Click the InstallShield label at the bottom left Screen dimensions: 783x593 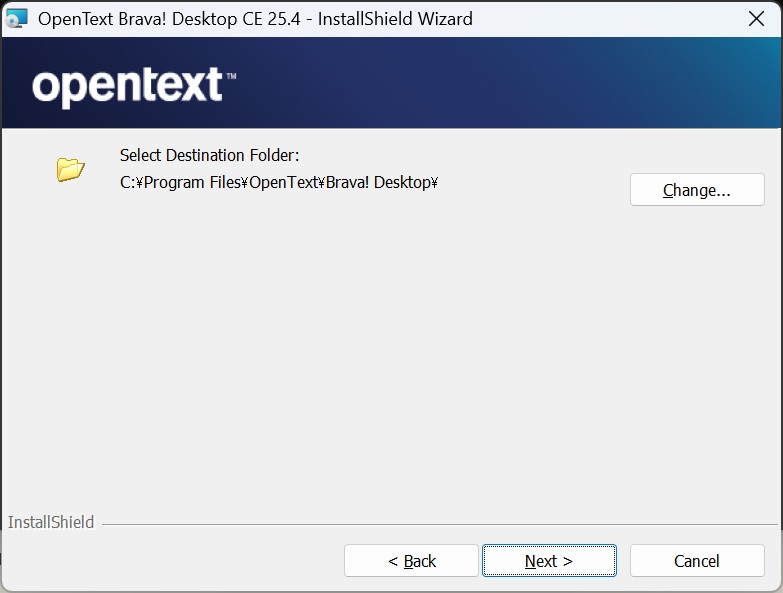coord(51,522)
